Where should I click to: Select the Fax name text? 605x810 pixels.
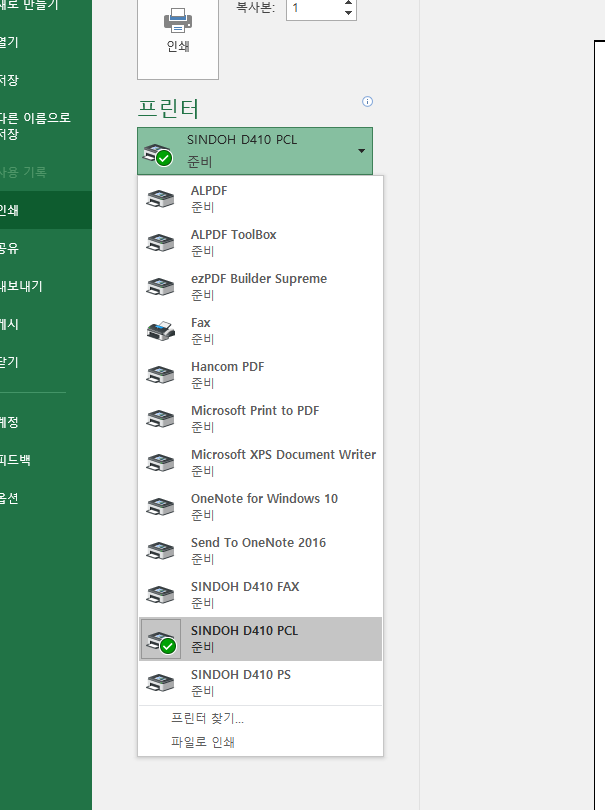click(x=200, y=323)
